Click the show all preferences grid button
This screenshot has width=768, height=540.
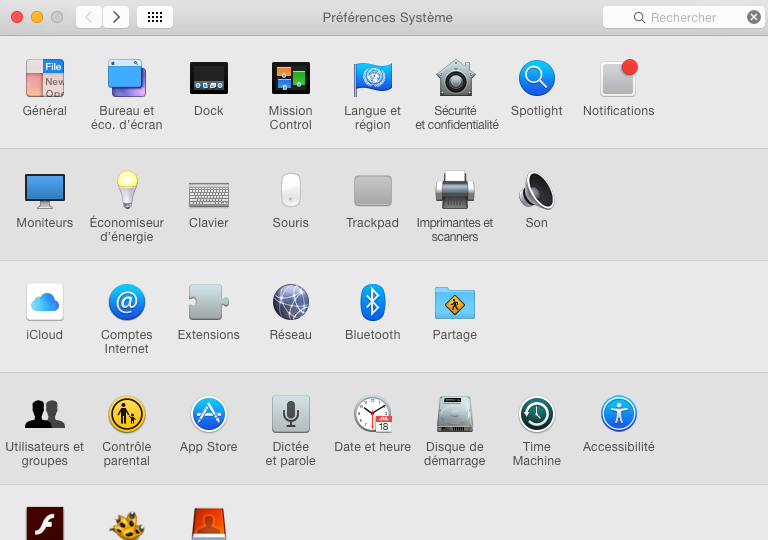pos(155,17)
